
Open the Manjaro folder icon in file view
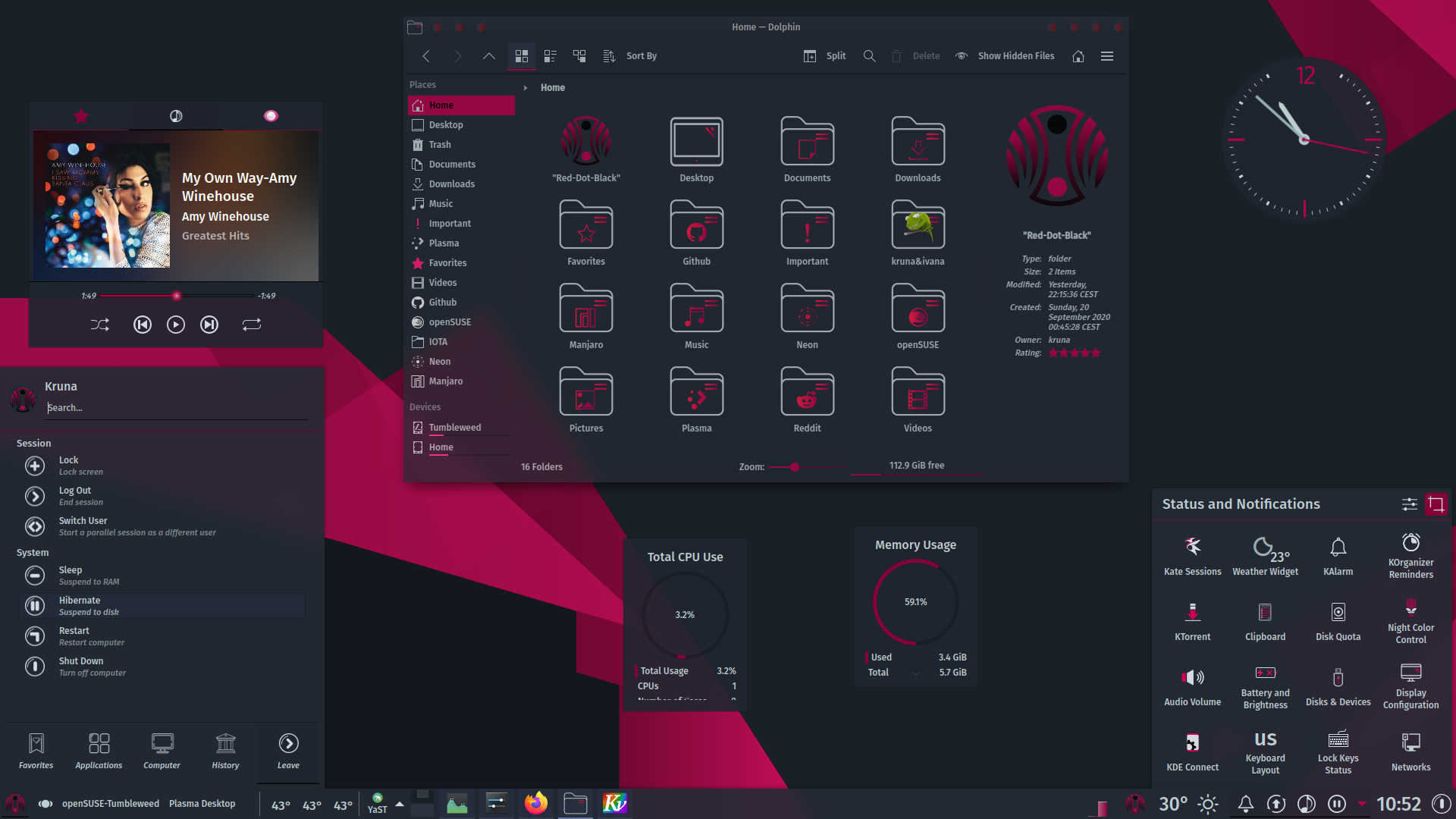(586, 316)
